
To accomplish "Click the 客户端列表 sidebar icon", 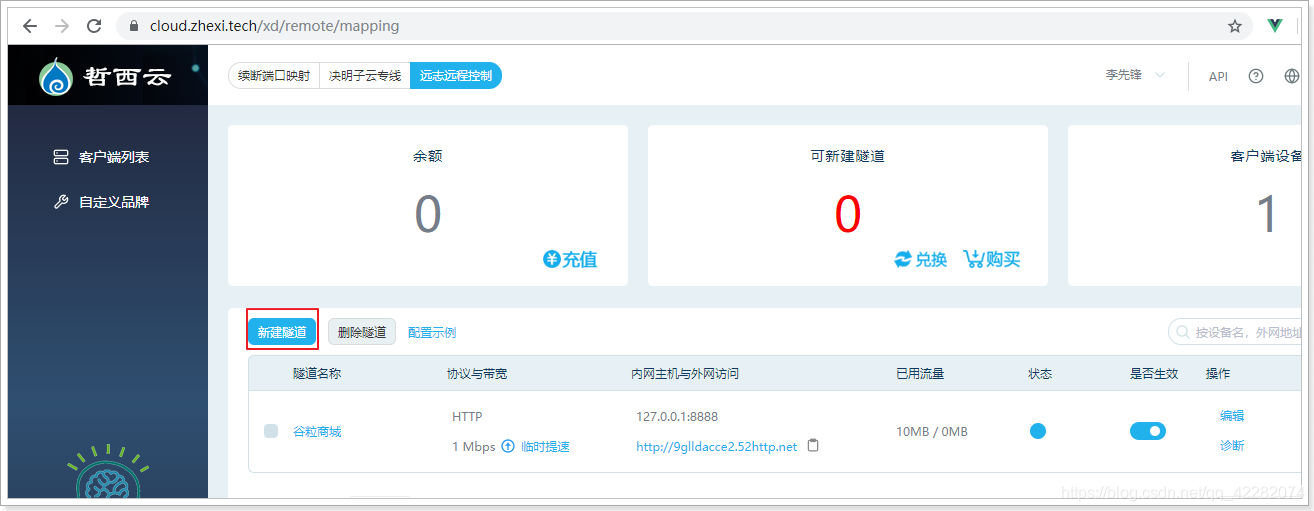I will (61, 157).
